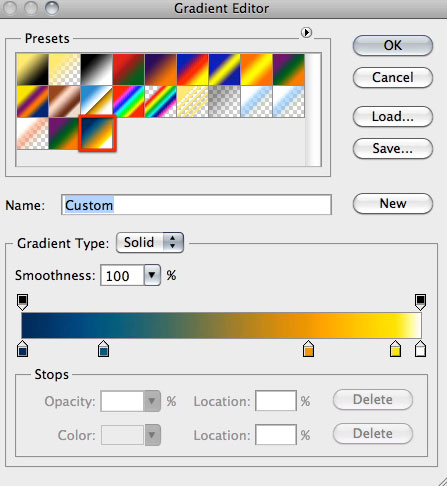Viewport: 447px width, 486px height.
Task: Click the left opacity stop above gradient
Action: (x=22, y=302)
